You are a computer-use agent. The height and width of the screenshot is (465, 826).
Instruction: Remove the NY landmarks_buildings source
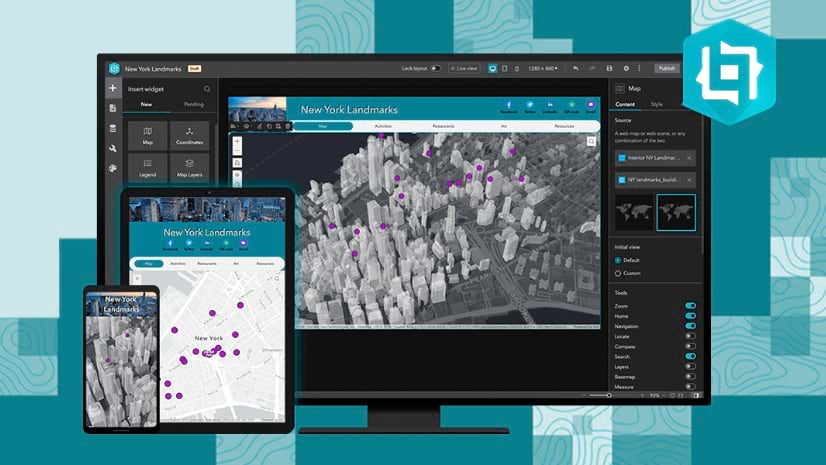(x=689, y=180)
